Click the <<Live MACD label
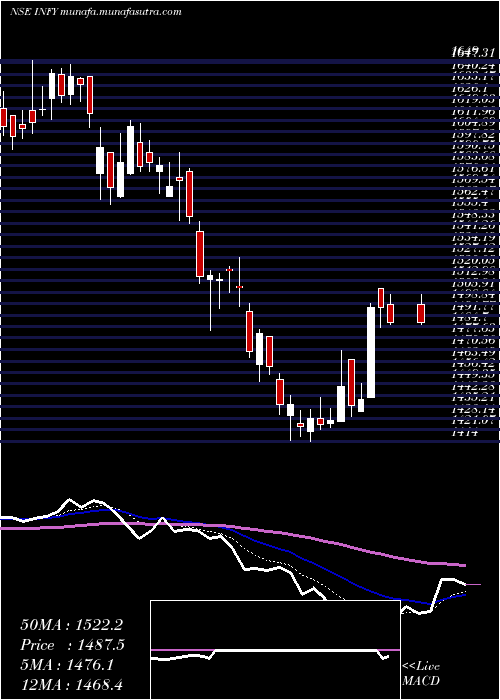The image size is (500, 700). (x=421, y=674)
